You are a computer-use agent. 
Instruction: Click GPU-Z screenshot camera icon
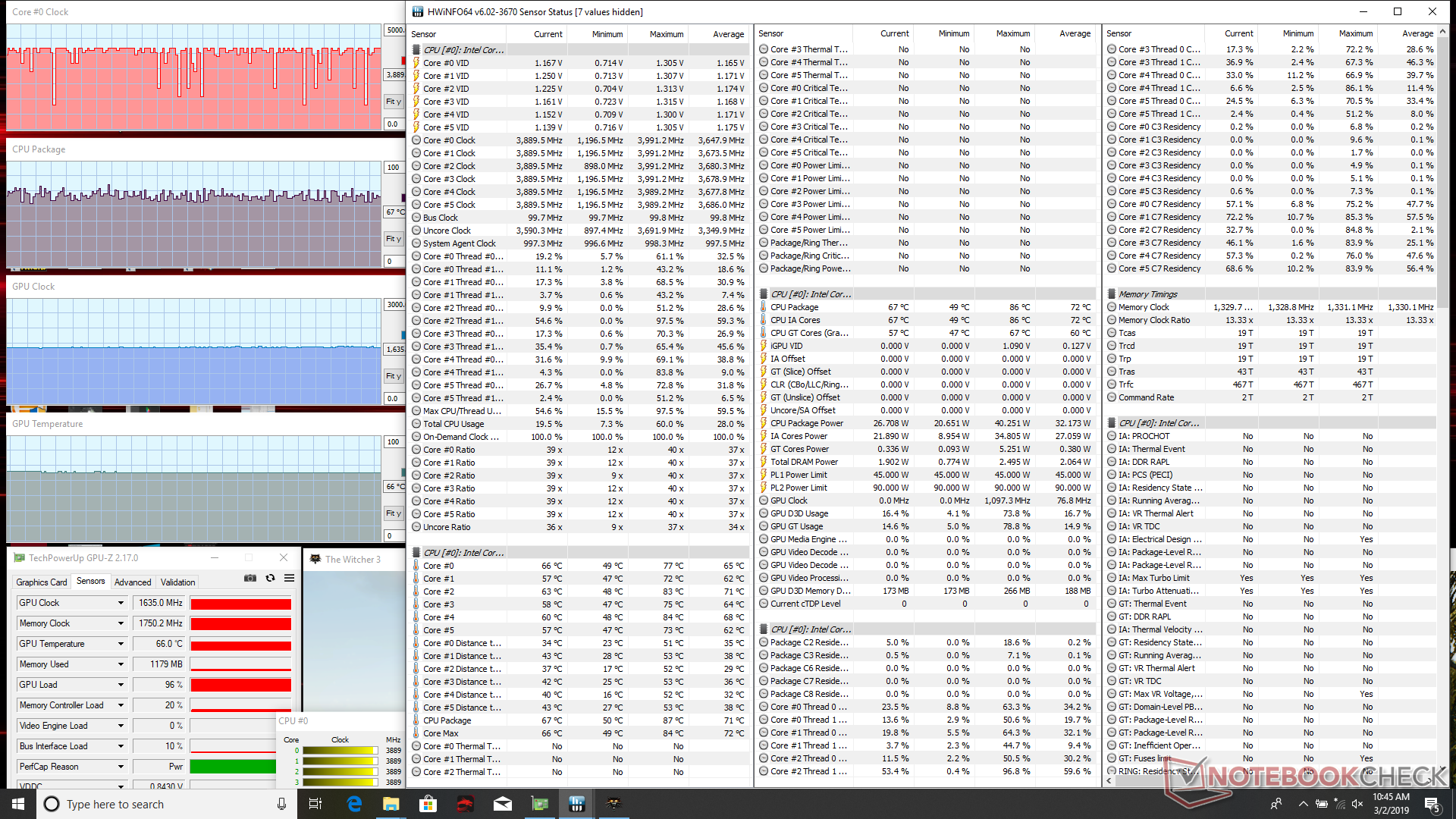click(x=249, y=578)
